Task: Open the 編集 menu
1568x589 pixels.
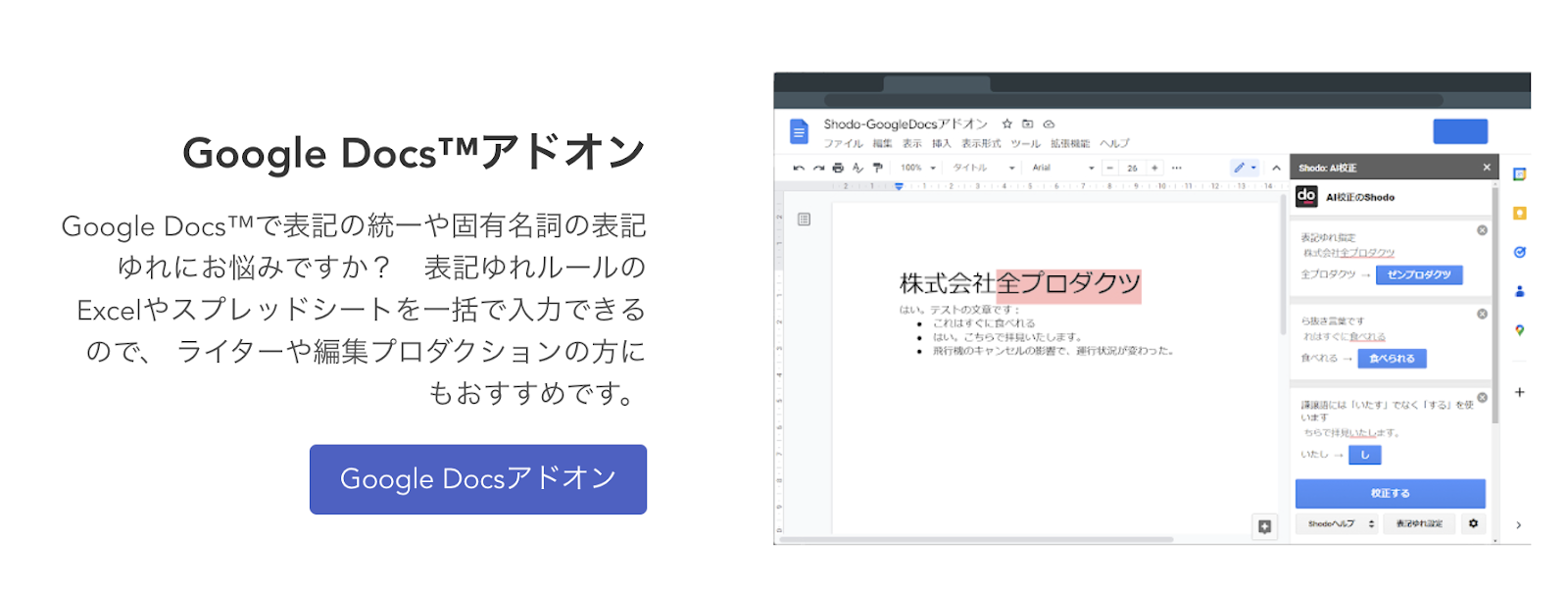Action: click(883, 143)
